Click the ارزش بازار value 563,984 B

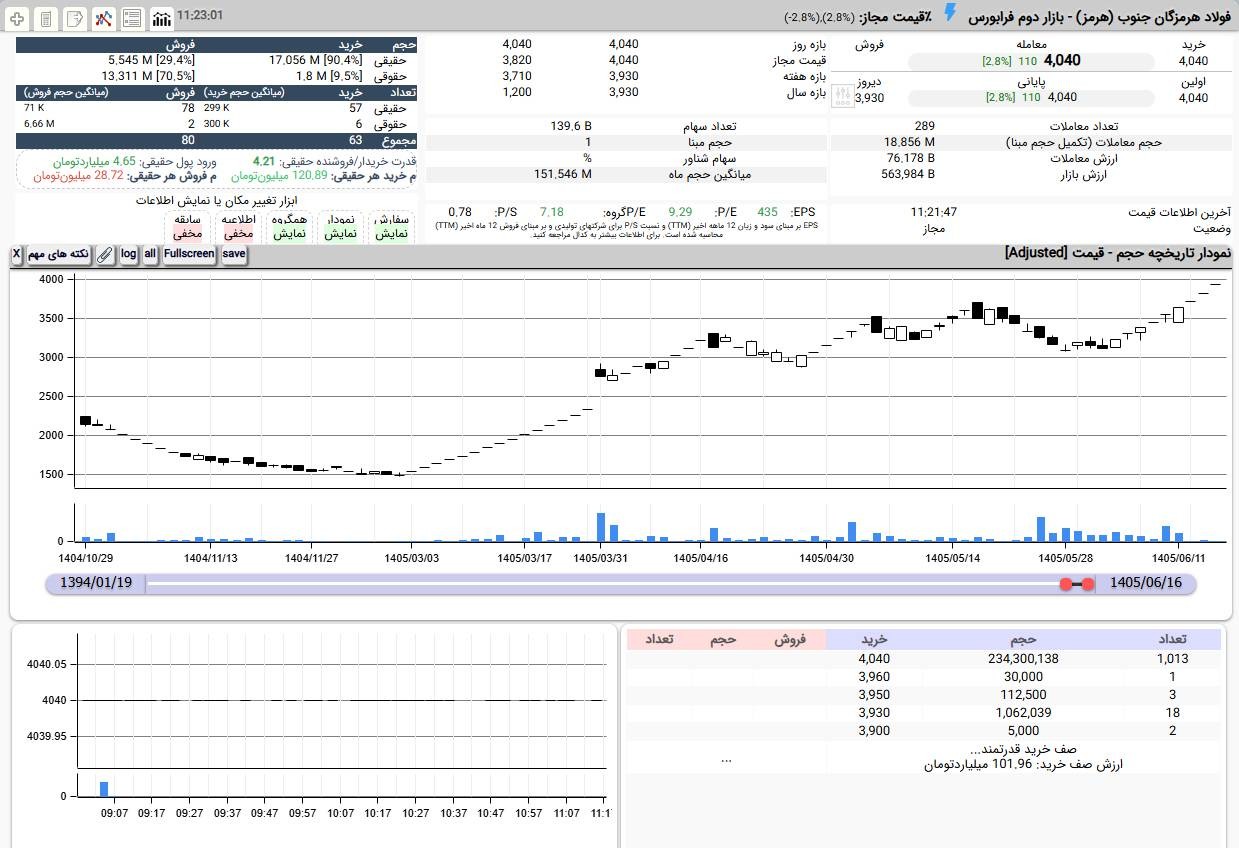click(x=908, y=175)
